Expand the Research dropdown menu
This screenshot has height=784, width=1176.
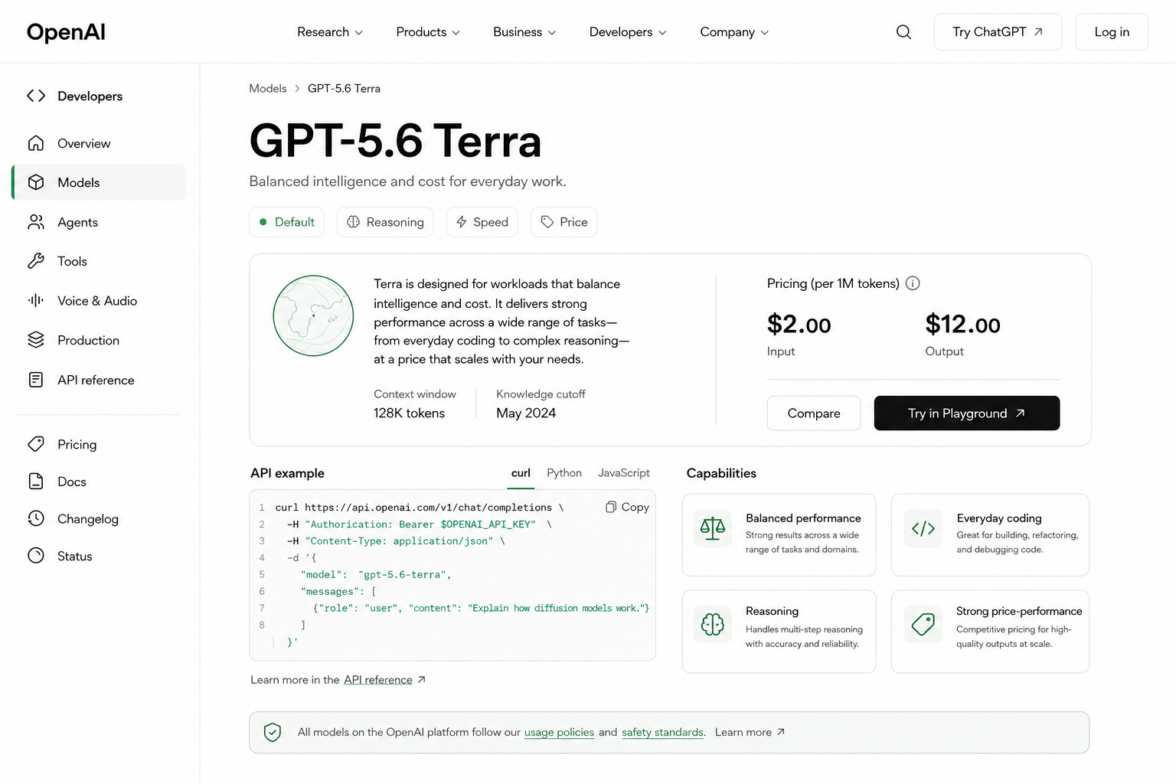(330, 32)
